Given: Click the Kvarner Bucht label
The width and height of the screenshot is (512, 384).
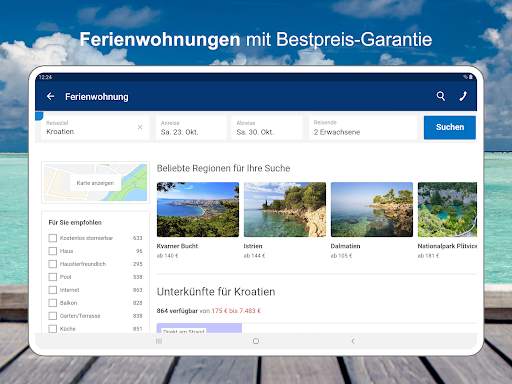Looking at the screenshot, I should click(x=177, y=246).
